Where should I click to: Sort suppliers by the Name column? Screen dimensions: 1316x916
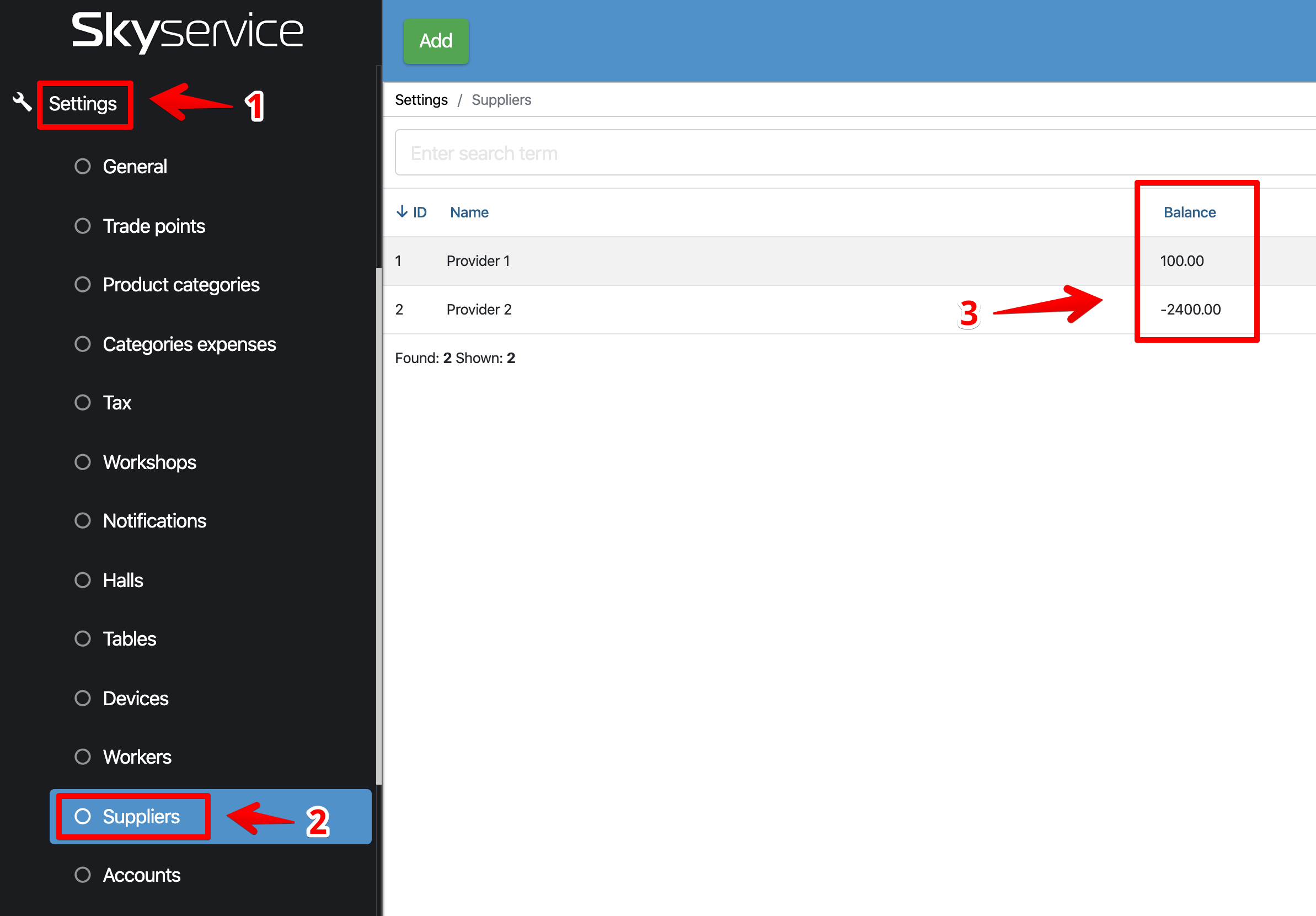pyautogui.click(x=469, y=212)
